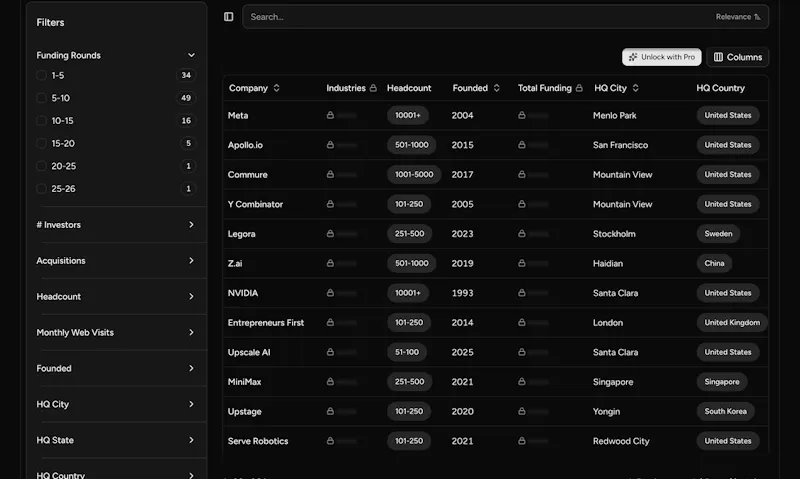Click the 10001+ headcount badge for Meta
The height and width of the screenshot is (479, 800).
[408, 115]
